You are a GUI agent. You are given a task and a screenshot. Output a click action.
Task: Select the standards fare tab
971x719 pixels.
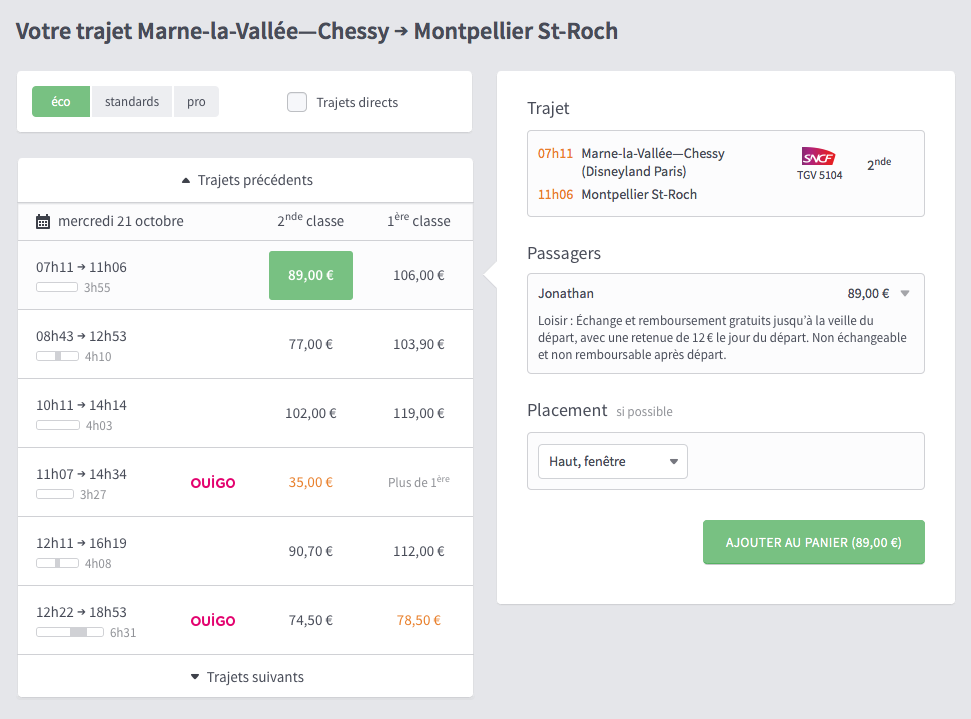pos(132,101)
